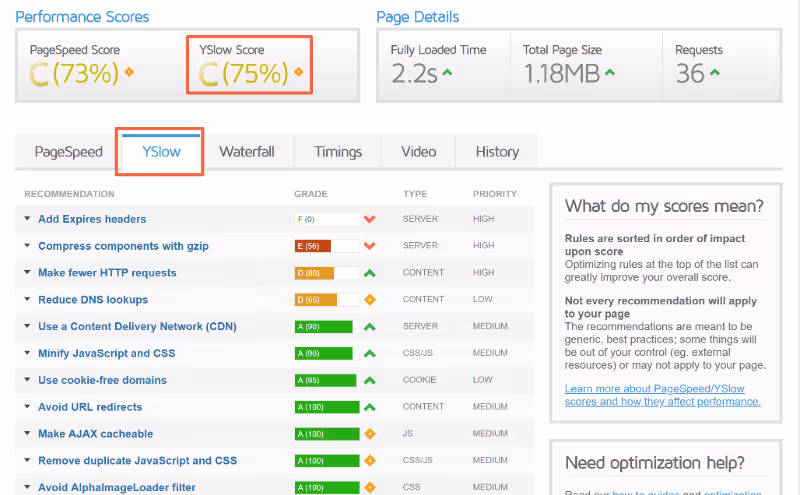The height and width of the screenshot is (495, 800).
Task: Click the F (0) grade bar
Action: click(327, 219)
